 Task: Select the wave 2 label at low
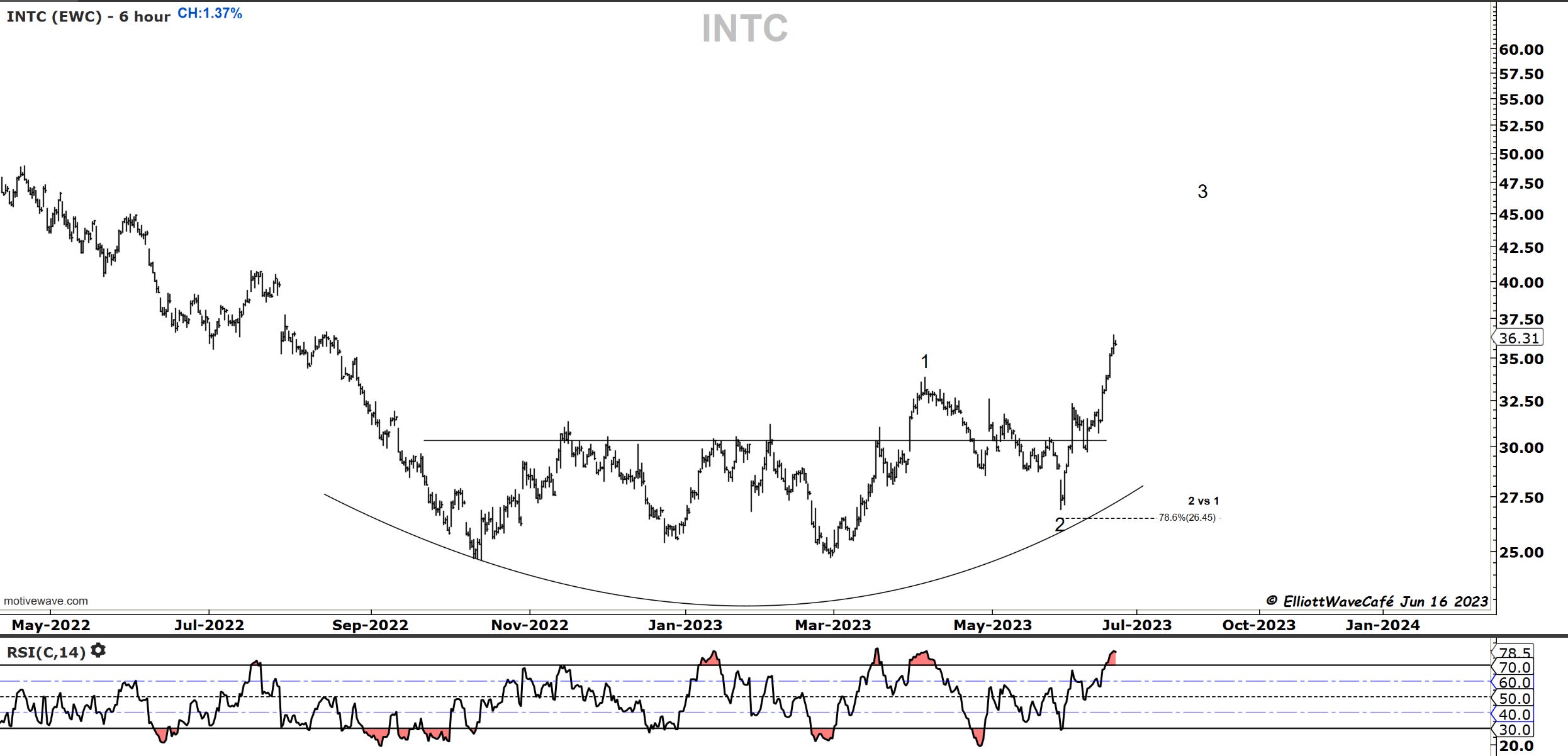(1060, 524)
